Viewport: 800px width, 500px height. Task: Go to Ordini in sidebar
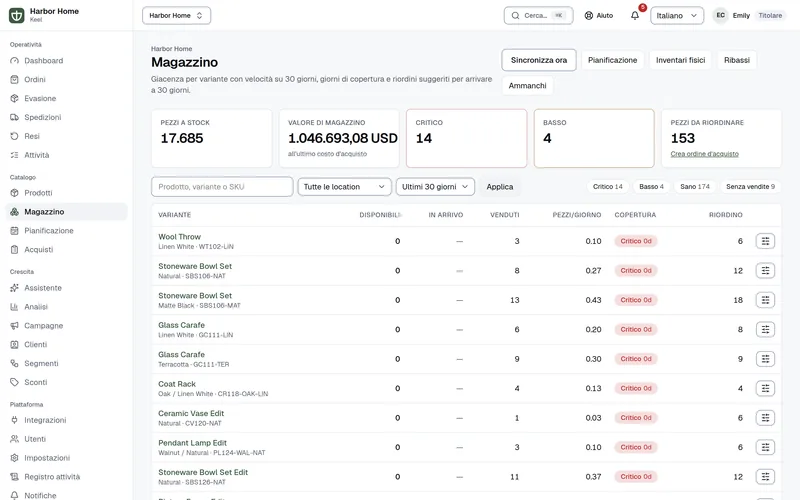pos(66,80)
